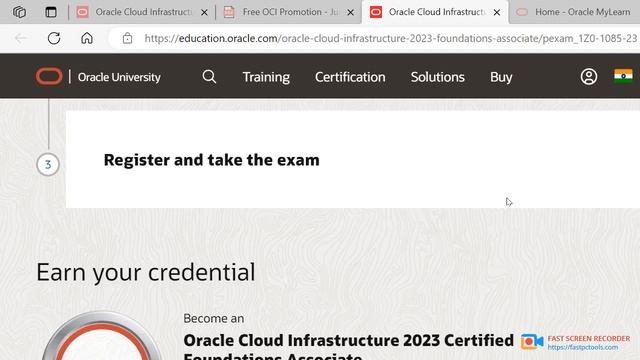The width and height of the screenshot is (640, 360).
Task: Reload the page with the refresh icon
Action: 54,38
